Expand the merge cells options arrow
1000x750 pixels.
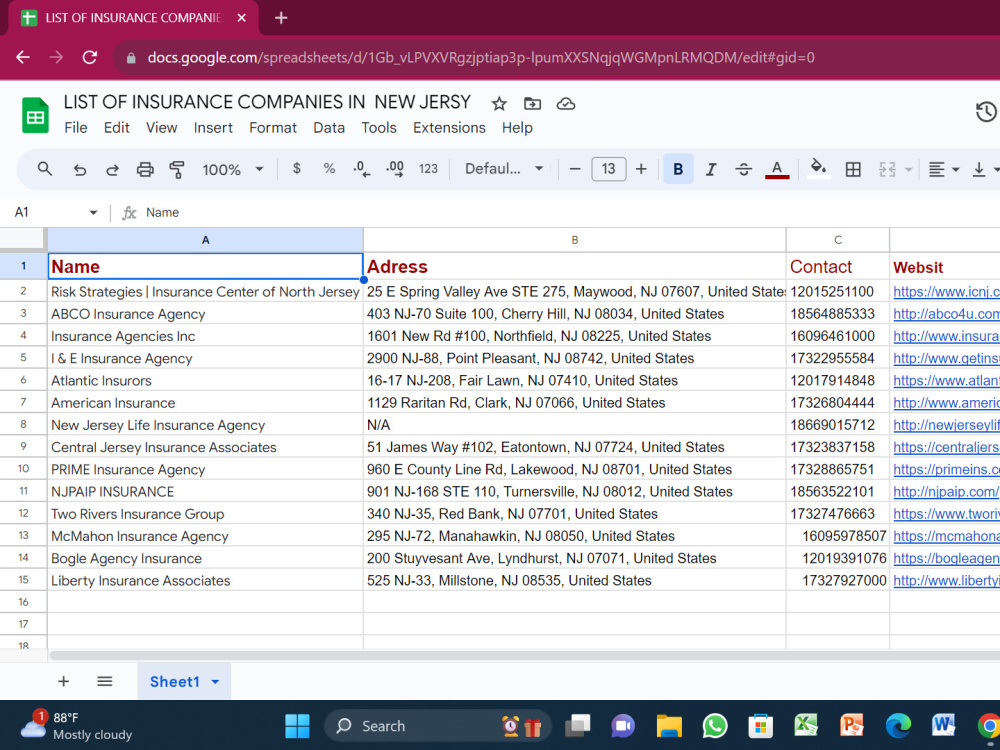[909, 170]
